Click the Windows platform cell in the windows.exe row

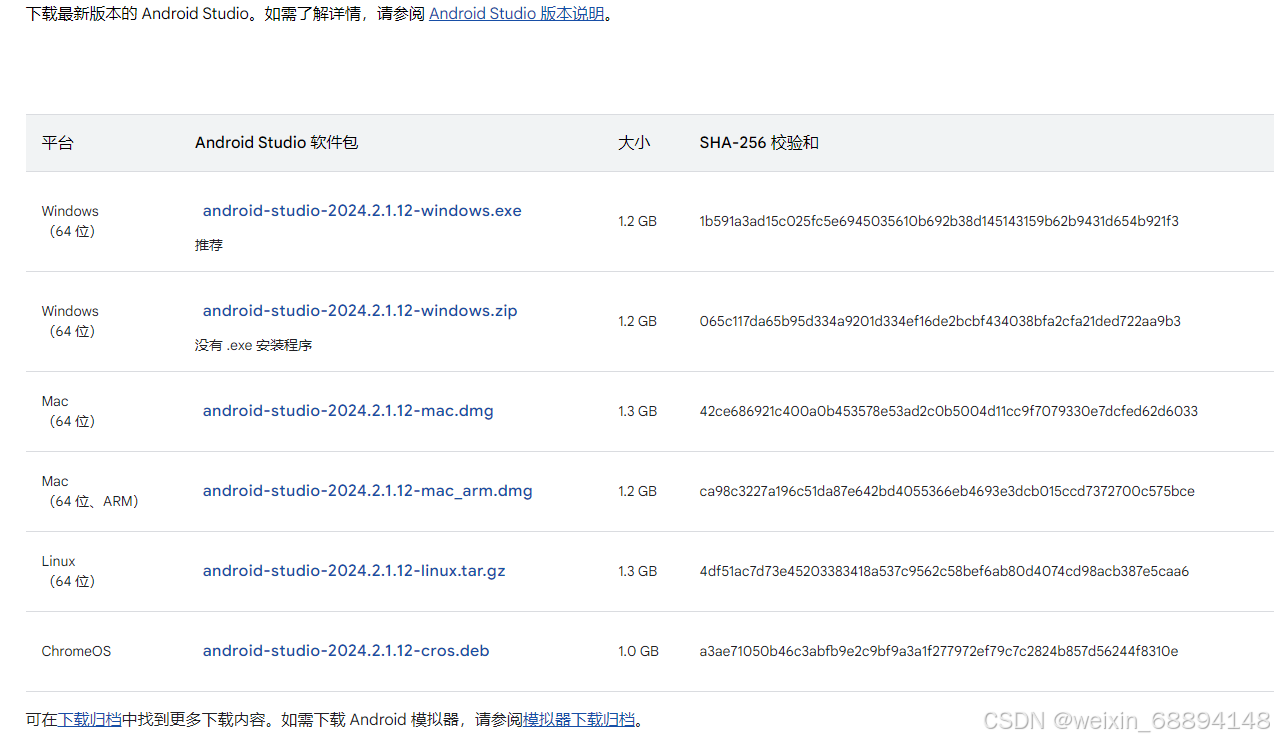[x=70, y=221]
